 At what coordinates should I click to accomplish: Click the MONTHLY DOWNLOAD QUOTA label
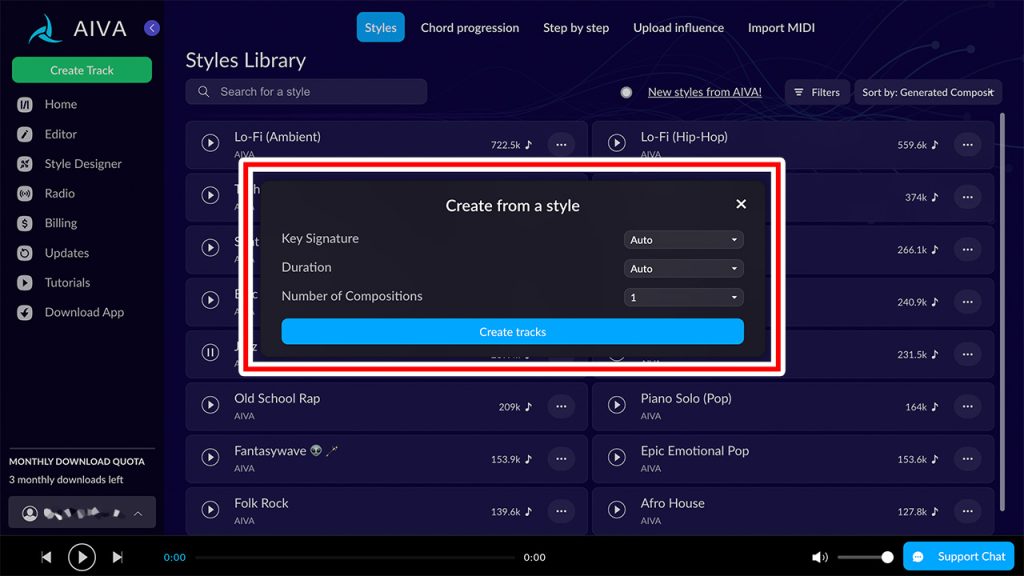[76, 461]
